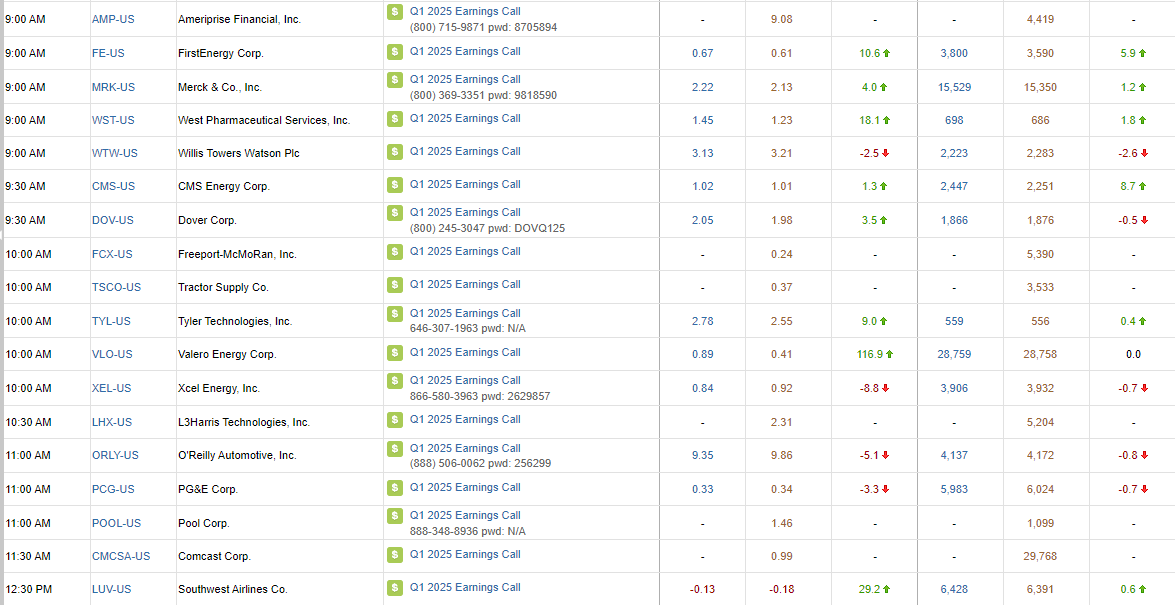
Task: Visit the DOV-US ticker link
Action: pyautogui.click(x=113, y=220)
